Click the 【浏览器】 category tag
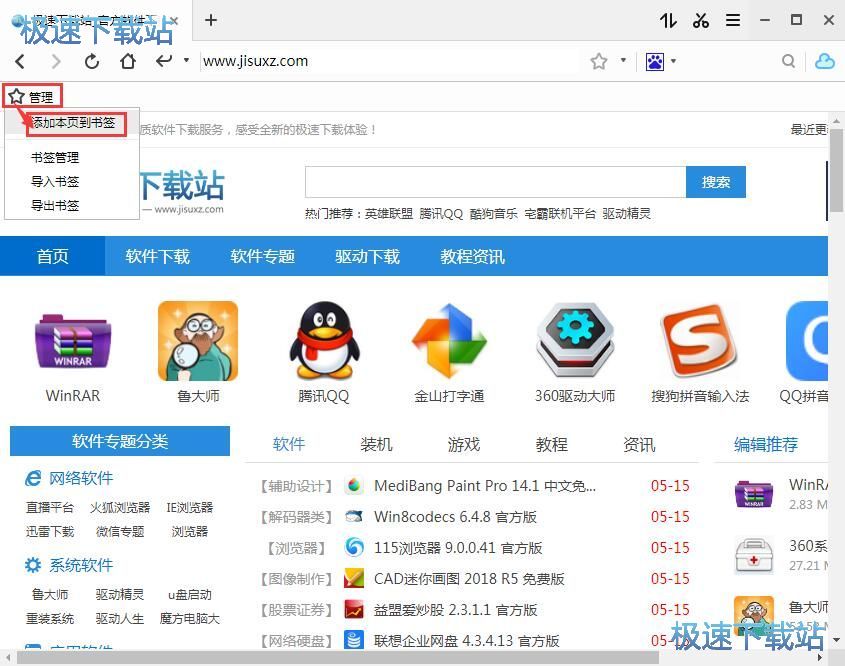The image size is (845, 666). pos(296,548)
